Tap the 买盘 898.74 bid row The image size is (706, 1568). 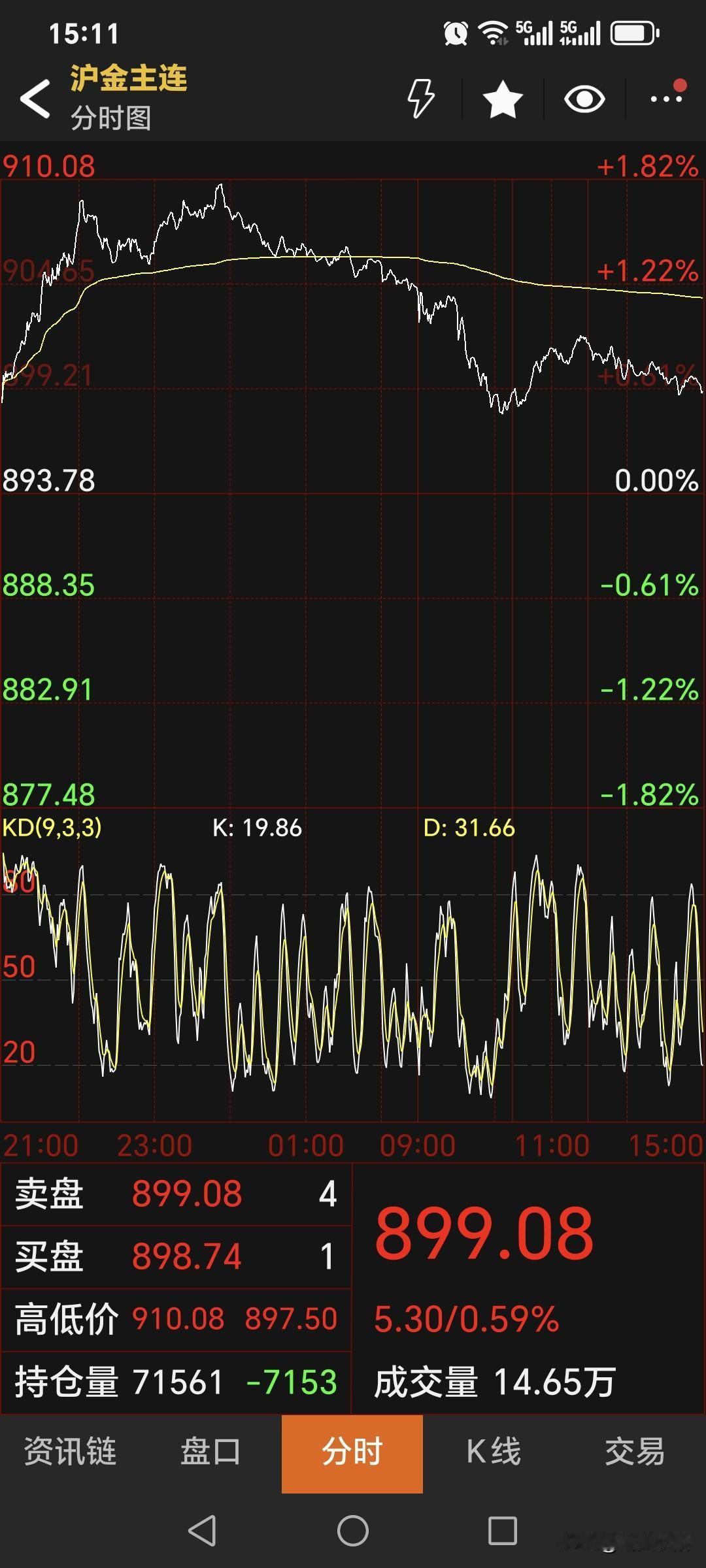point(176,1256)
